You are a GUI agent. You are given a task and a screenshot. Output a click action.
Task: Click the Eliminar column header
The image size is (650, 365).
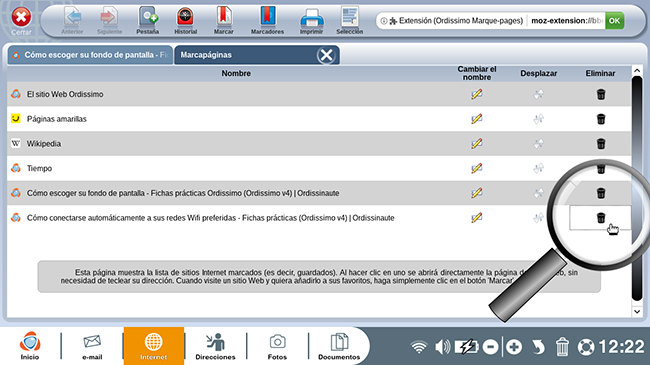pyautogui.click(x=600, y=73)
